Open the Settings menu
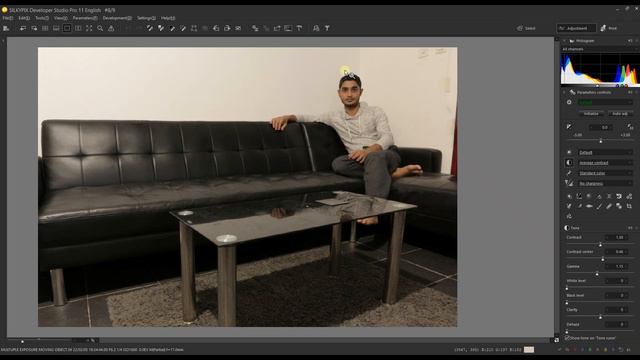The height and width of the screenshot is (360, 640). point(146,18)
